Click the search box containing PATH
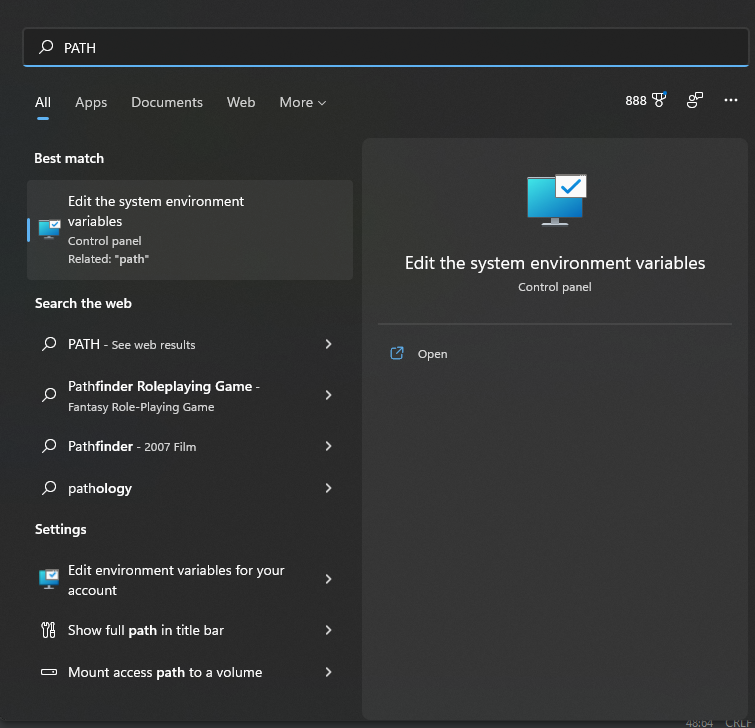Screen dimensions: 755x728 pos(386,47)
